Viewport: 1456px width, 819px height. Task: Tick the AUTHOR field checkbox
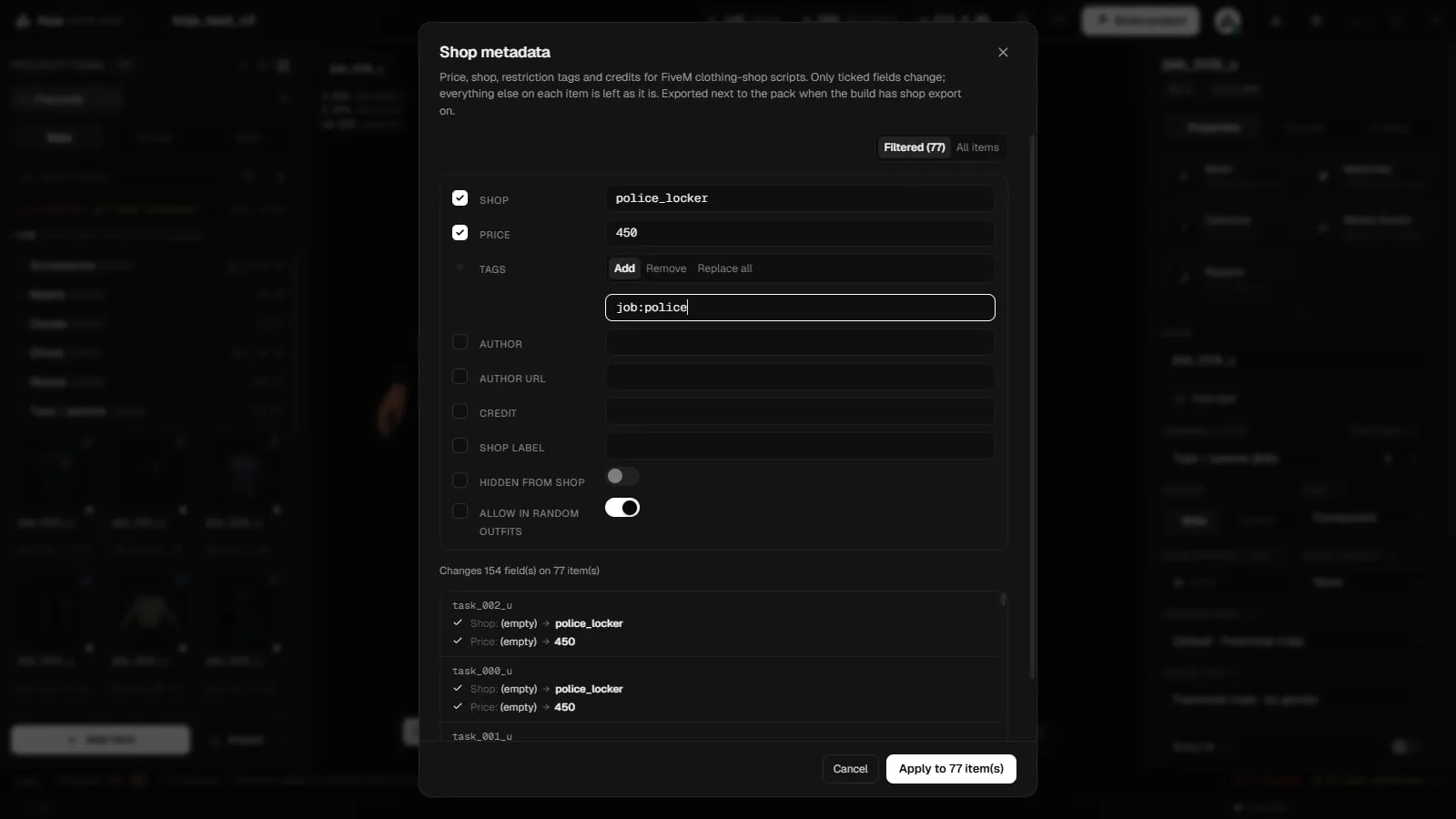tap(460, 342)
